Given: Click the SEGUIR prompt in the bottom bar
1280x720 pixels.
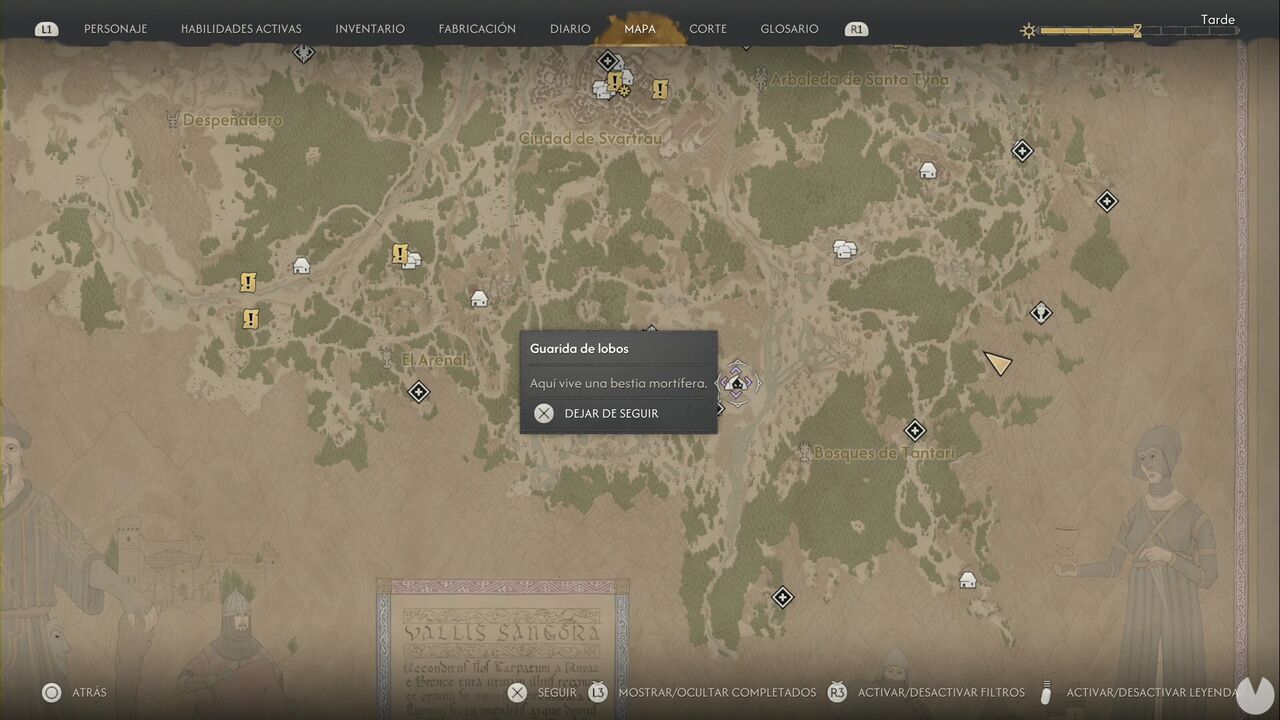Looking at the screenshot, I should click(x=542, y=692).
